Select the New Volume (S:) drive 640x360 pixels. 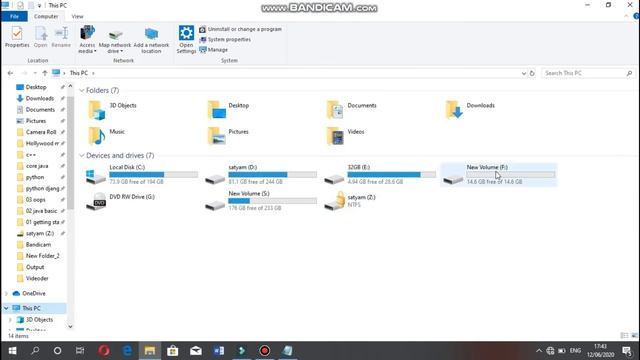point(260,201)
